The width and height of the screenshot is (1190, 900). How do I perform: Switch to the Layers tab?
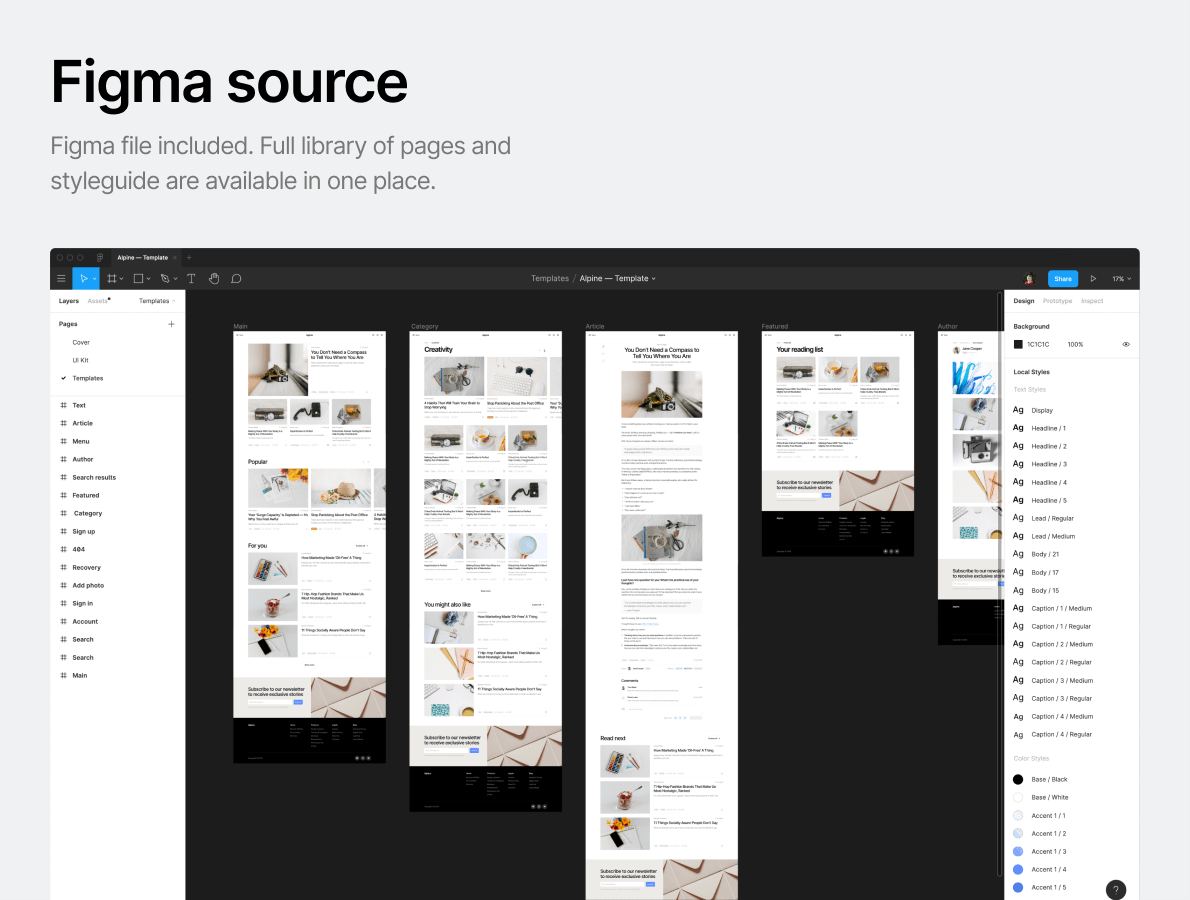tap(69, 301)
